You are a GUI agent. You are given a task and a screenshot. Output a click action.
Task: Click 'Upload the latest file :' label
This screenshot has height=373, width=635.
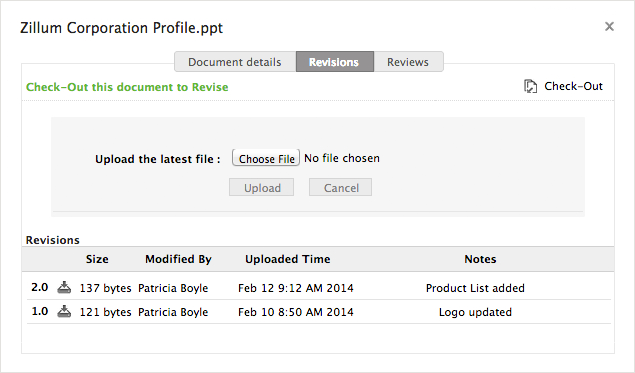coord(158,159)
